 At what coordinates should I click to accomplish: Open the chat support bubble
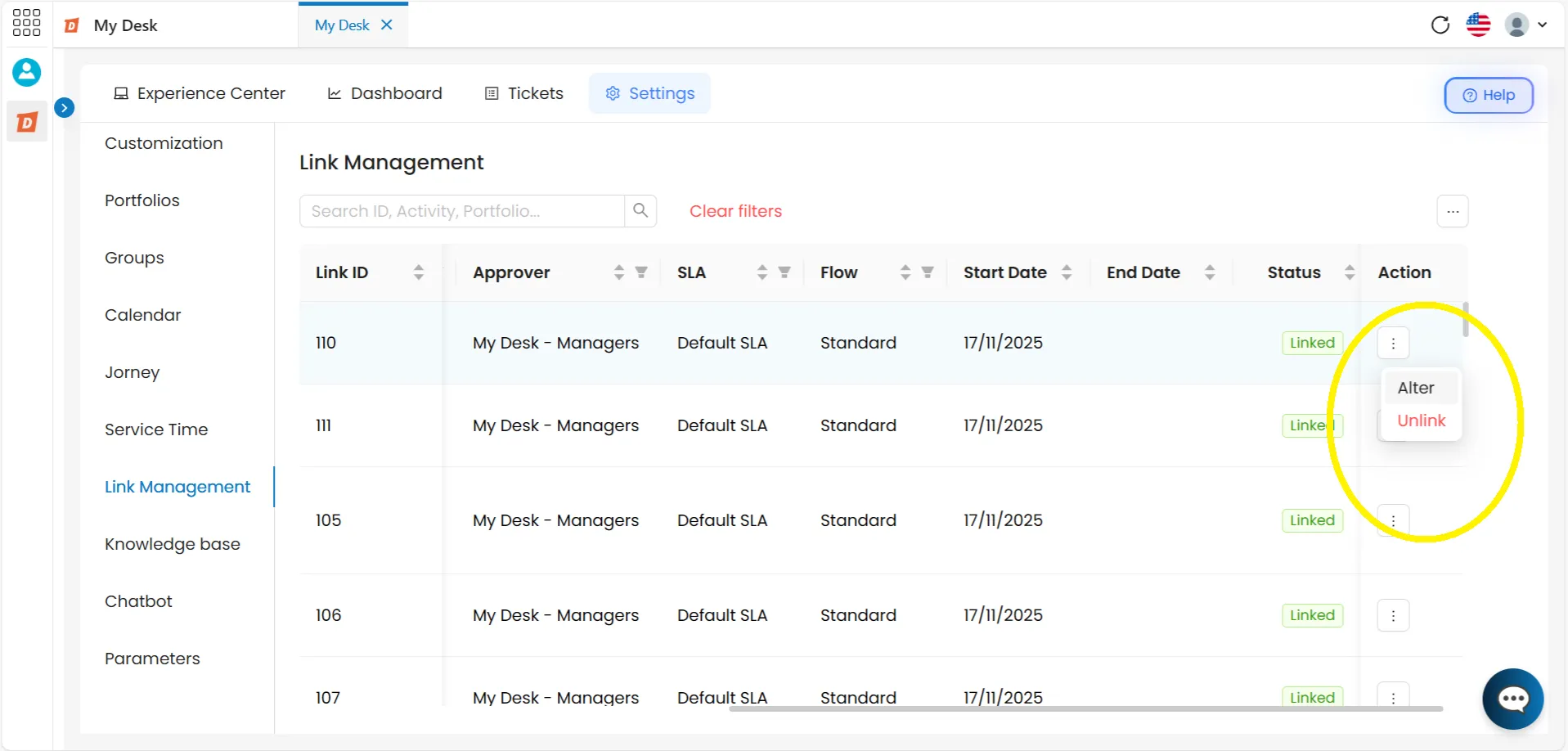[x=1513, y=699]
